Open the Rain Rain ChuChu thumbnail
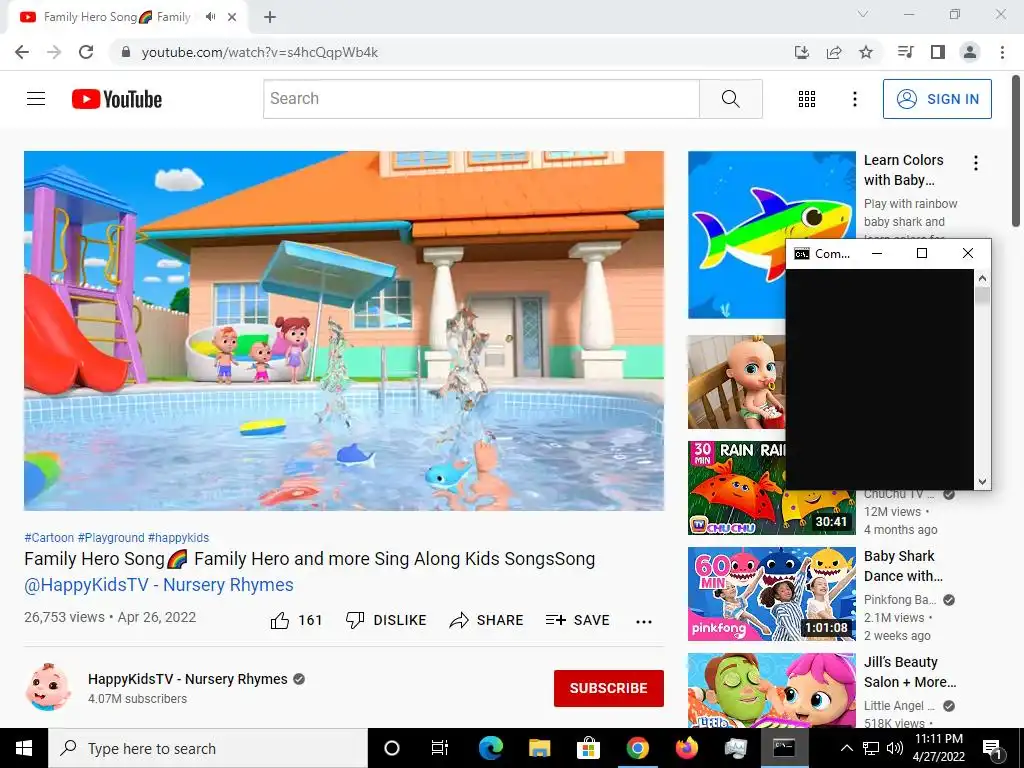The width and height of the screenshot is (1024, 768). tap(736, 488)
